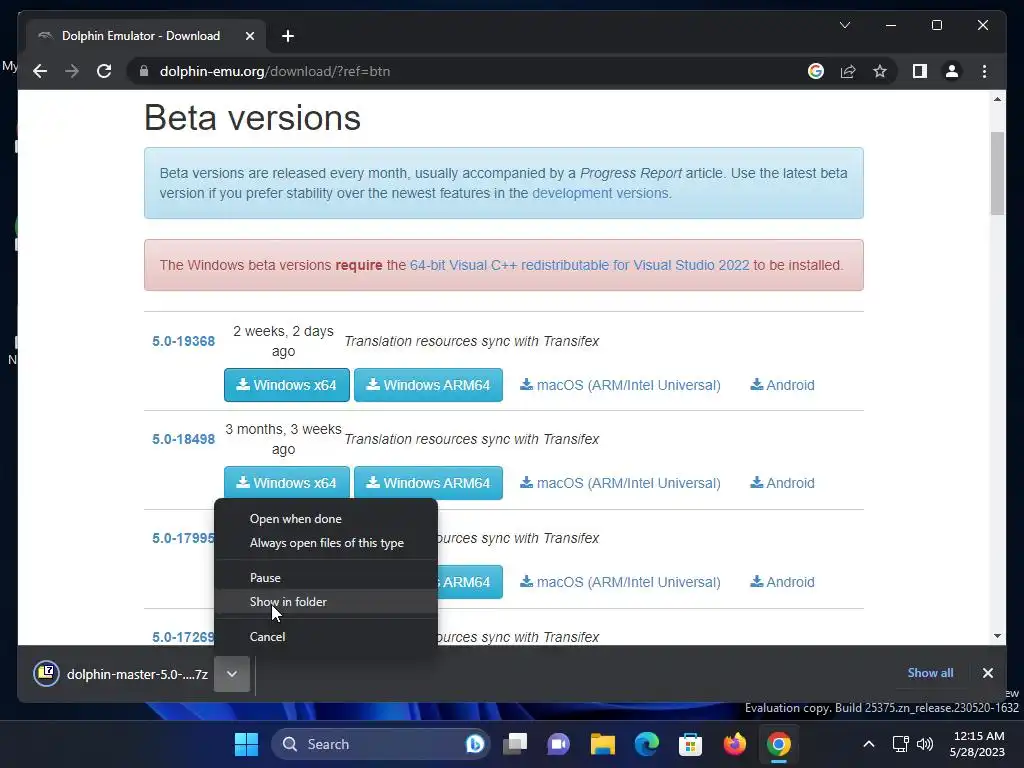Close the Dolphin Emulator tab

[249, 36]
